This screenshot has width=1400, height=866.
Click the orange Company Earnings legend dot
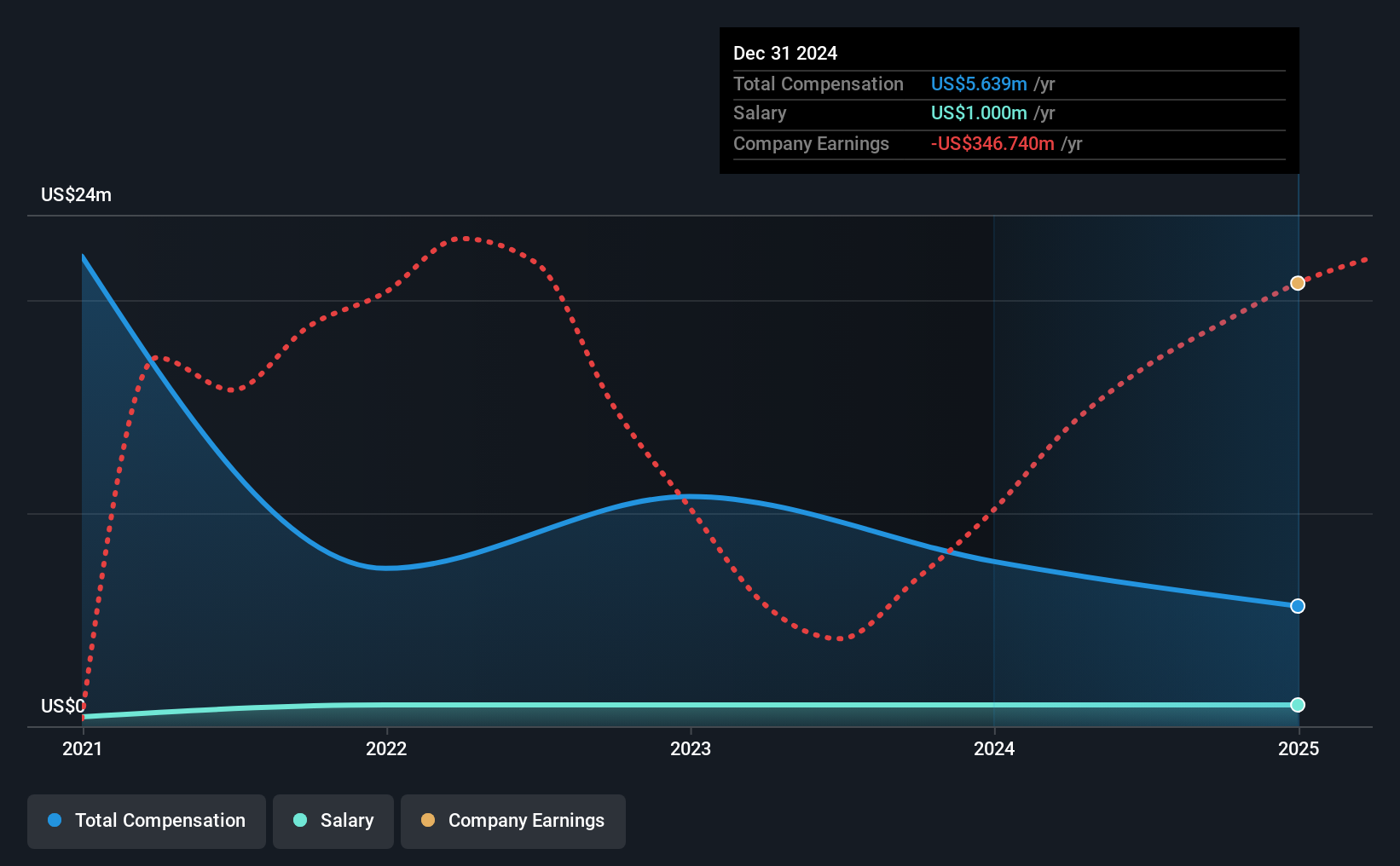428,820
